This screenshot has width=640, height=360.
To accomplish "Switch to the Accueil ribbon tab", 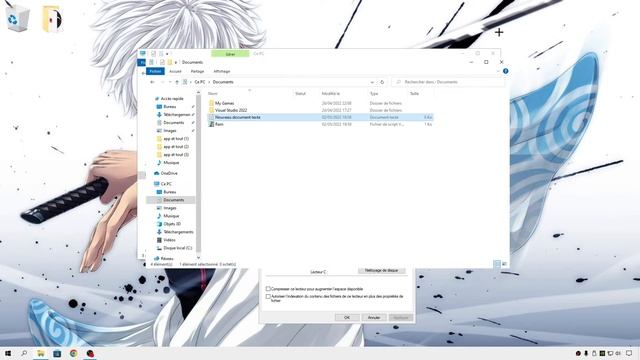I will point(175,71).
